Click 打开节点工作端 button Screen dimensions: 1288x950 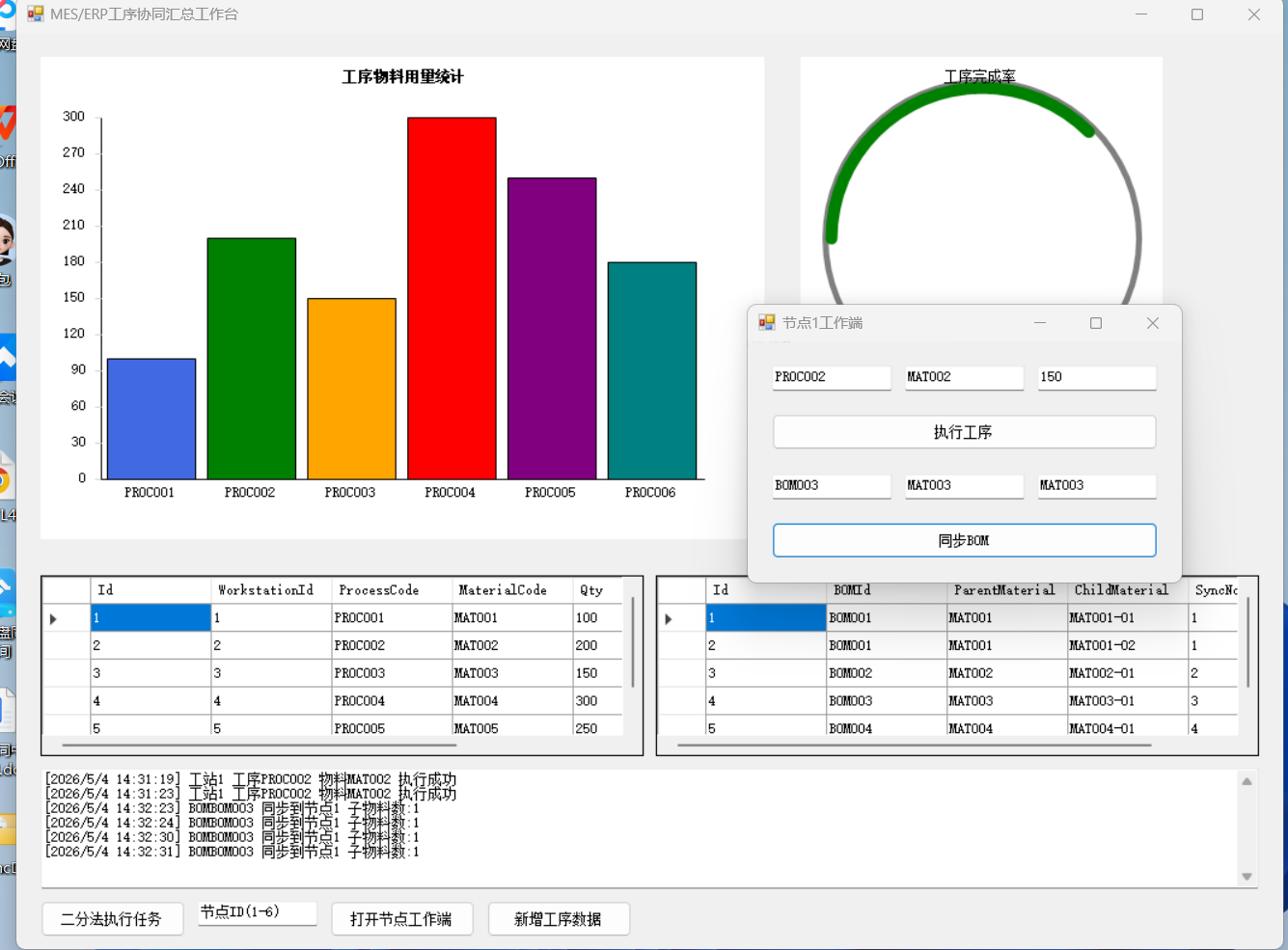point(401,919)
